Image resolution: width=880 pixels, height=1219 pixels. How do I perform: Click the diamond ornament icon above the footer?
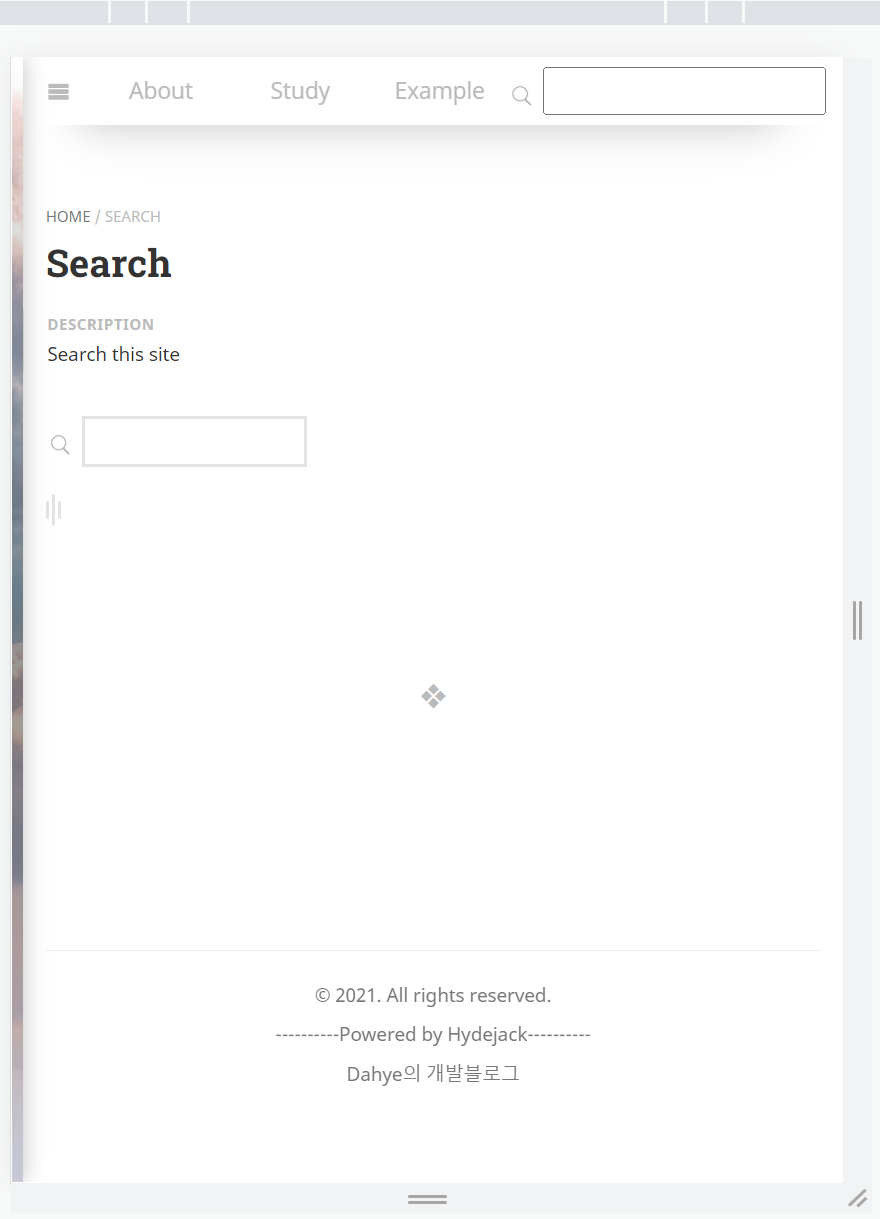433,696
